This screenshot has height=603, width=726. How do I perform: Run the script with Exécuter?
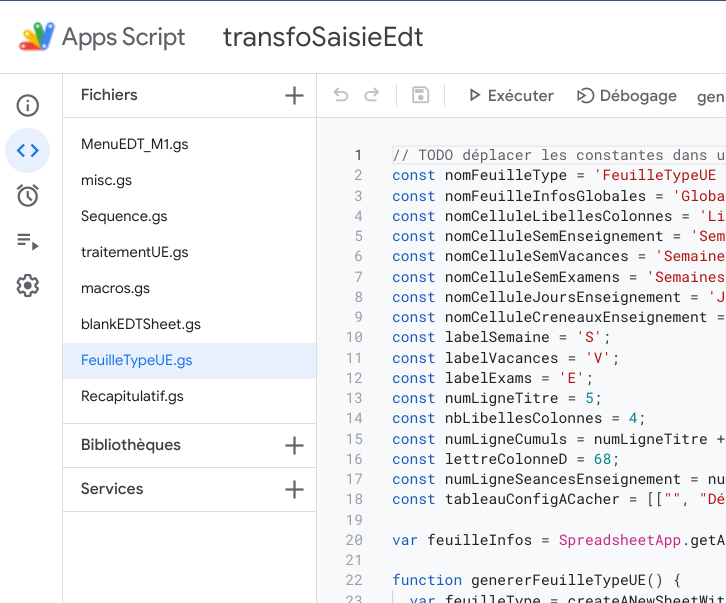(x=511, y=95)
